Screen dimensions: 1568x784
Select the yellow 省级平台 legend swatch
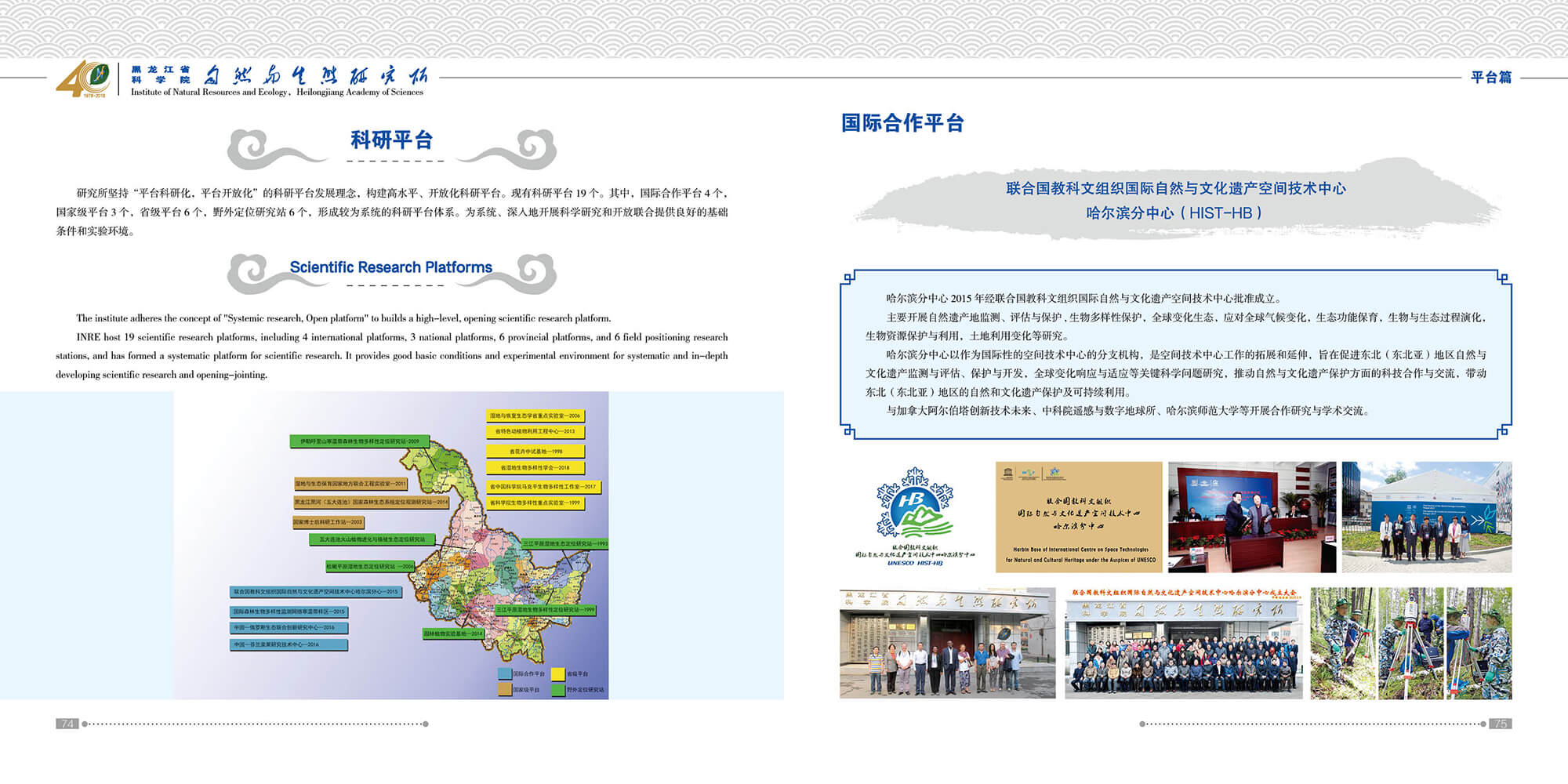click(558, 673)
